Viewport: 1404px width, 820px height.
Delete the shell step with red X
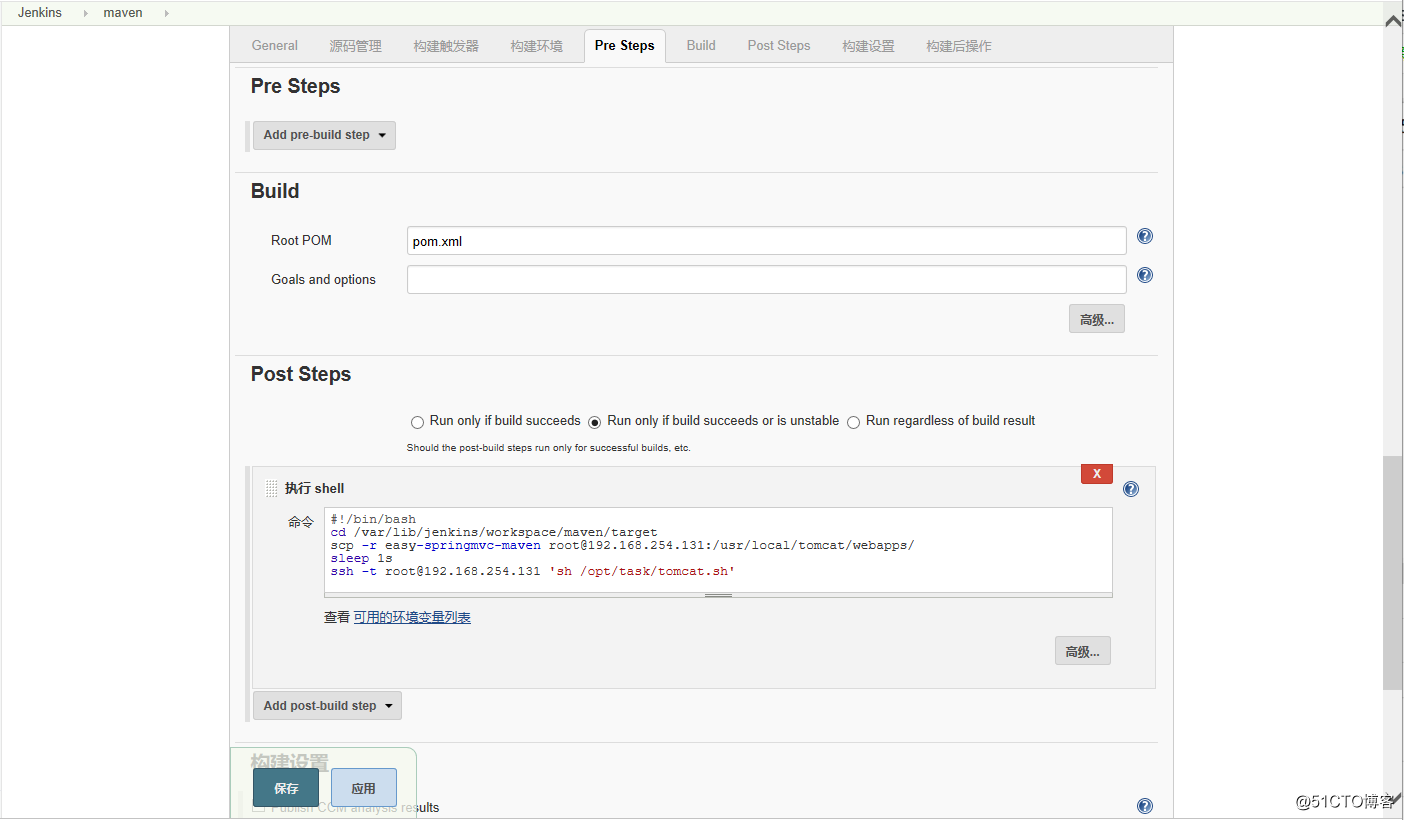(x=1097, y=474)
